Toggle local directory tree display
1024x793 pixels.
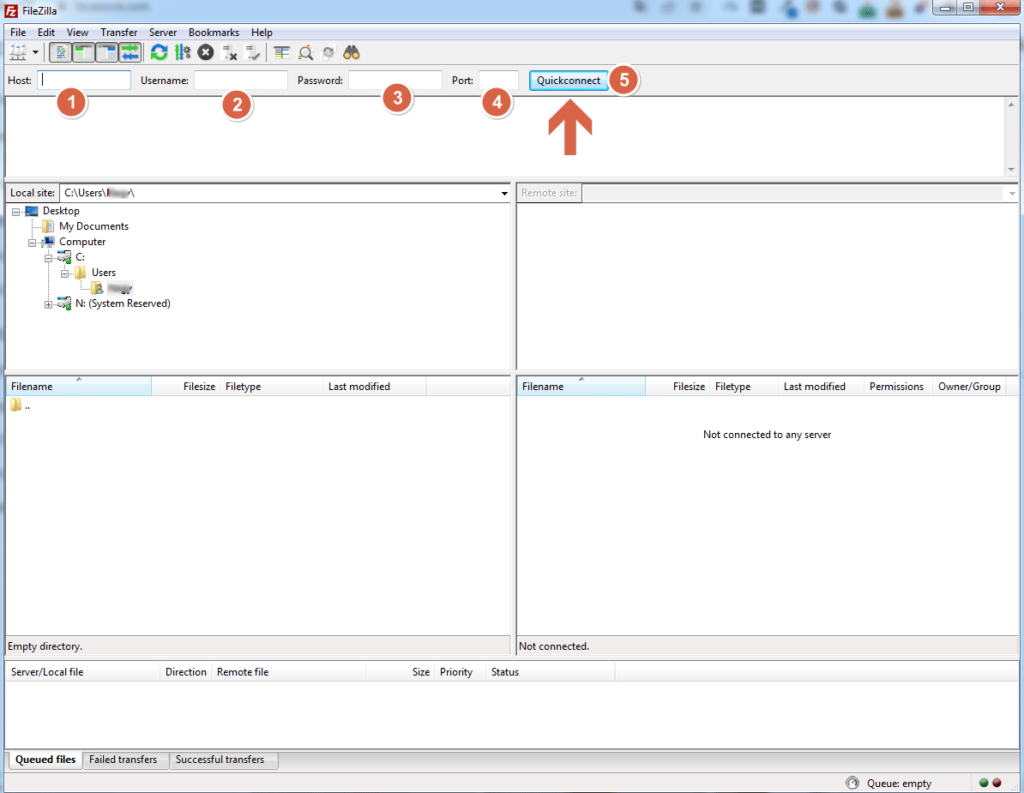[84, 52]
